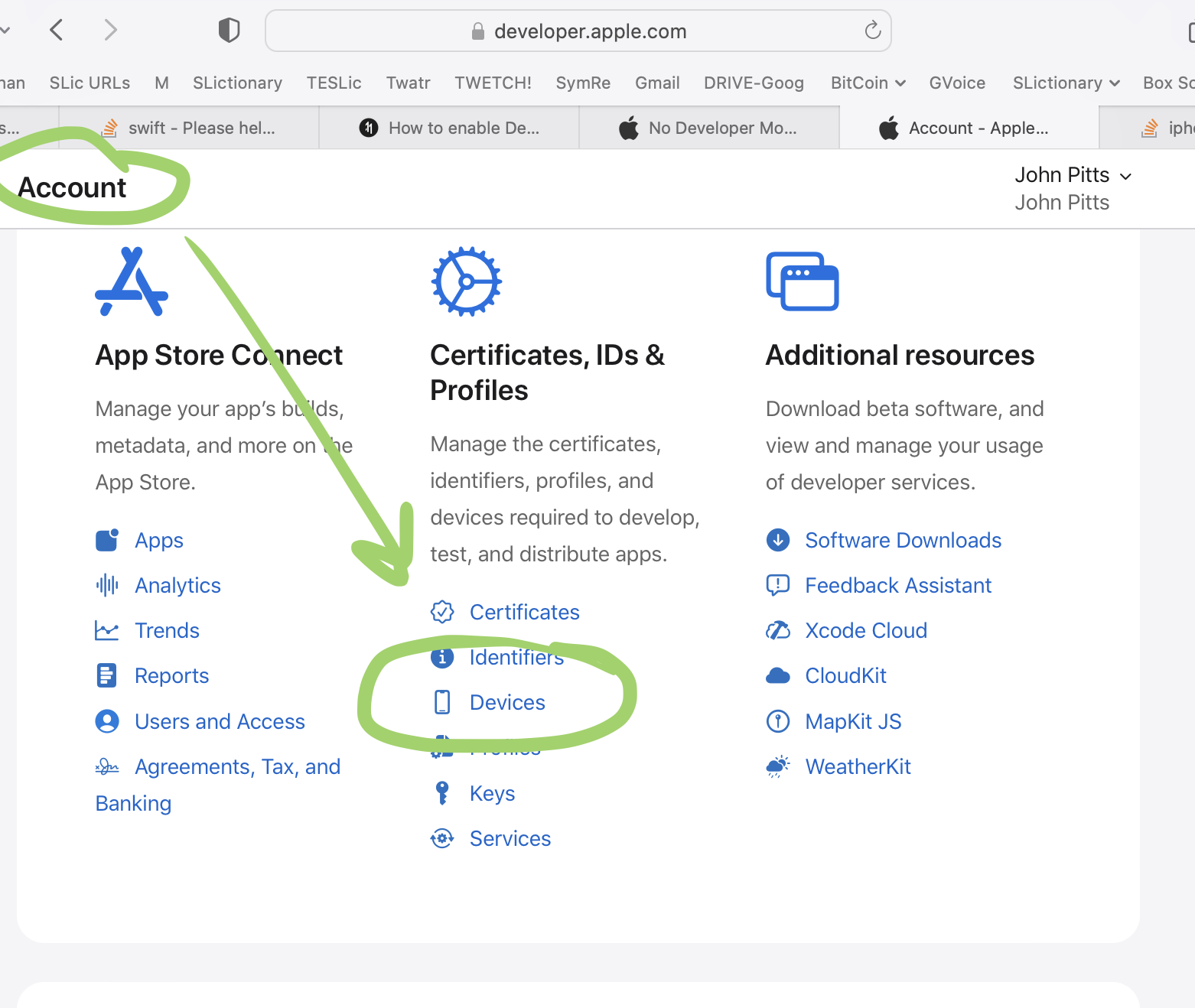The width and height of the screenshot is (1195, 1008).
Task: Open the Keys link
Action: click(x=492, y=793)
